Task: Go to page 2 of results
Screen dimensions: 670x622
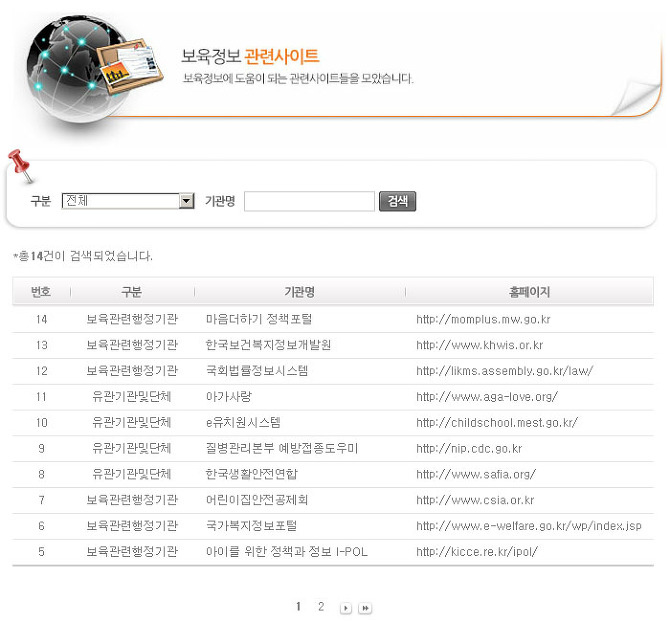Action: tap(321, 607)
